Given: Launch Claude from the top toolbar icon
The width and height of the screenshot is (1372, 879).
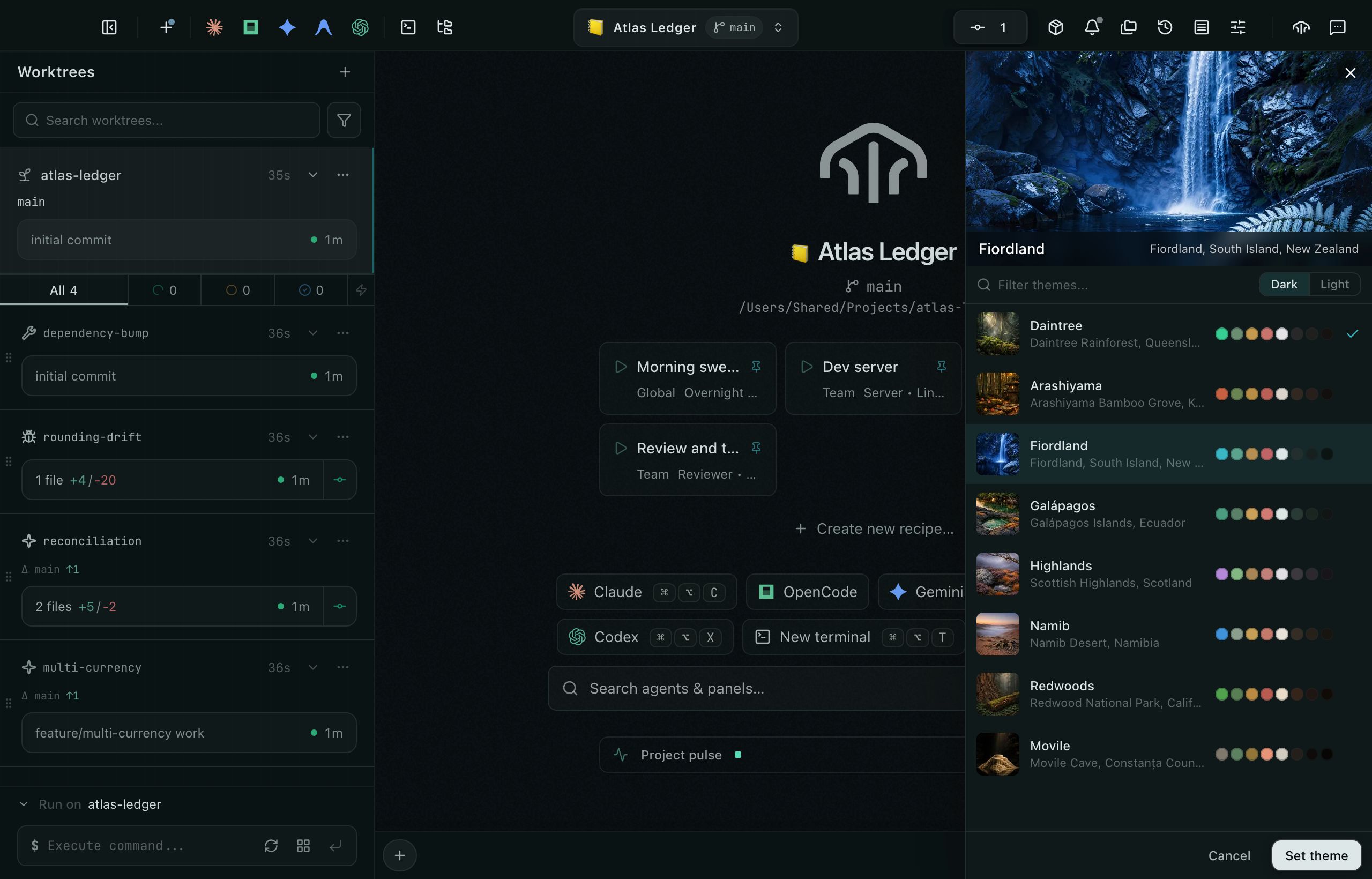Looking at the screenshot, I should (214, 27).
